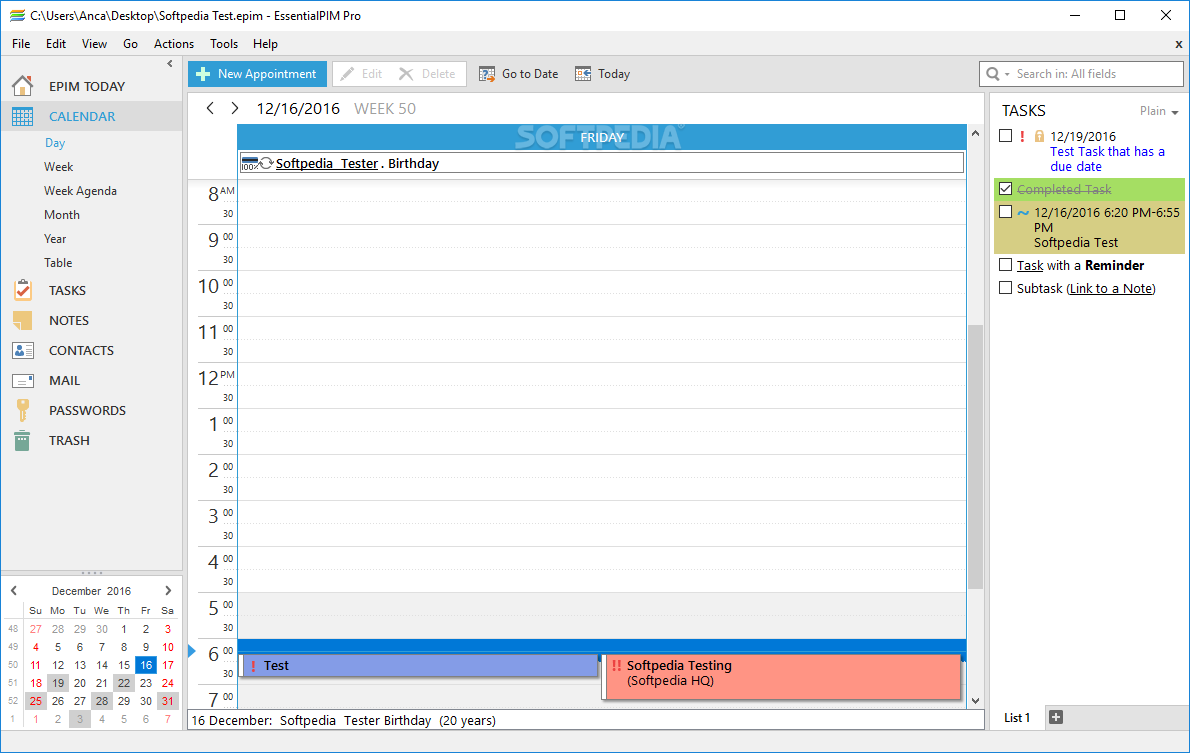Check the 12/19/2016 Test Task checkbox
The width and height of the screenshot is (1190, 753).
pos(1006,136)
